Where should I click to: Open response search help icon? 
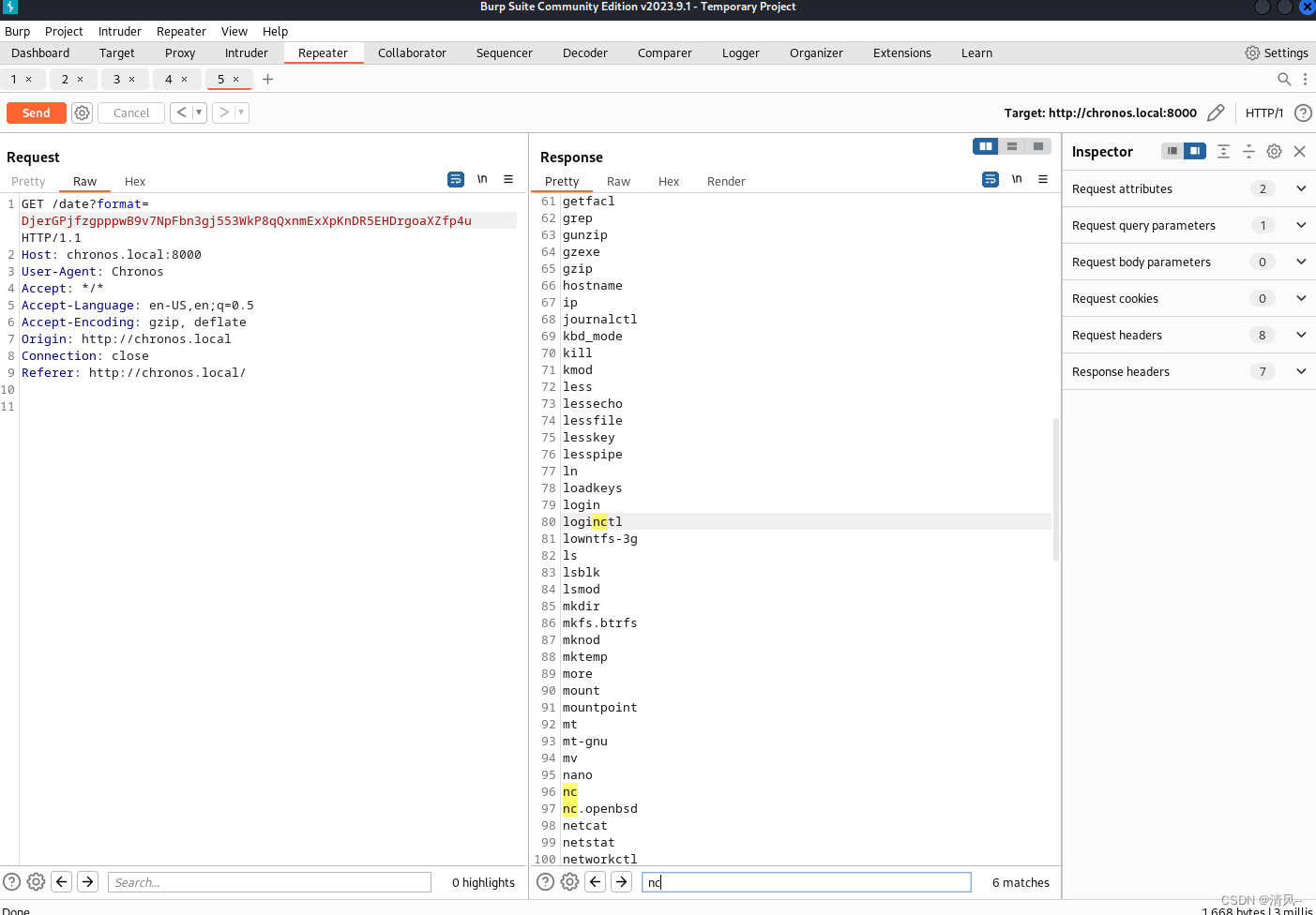545,881
